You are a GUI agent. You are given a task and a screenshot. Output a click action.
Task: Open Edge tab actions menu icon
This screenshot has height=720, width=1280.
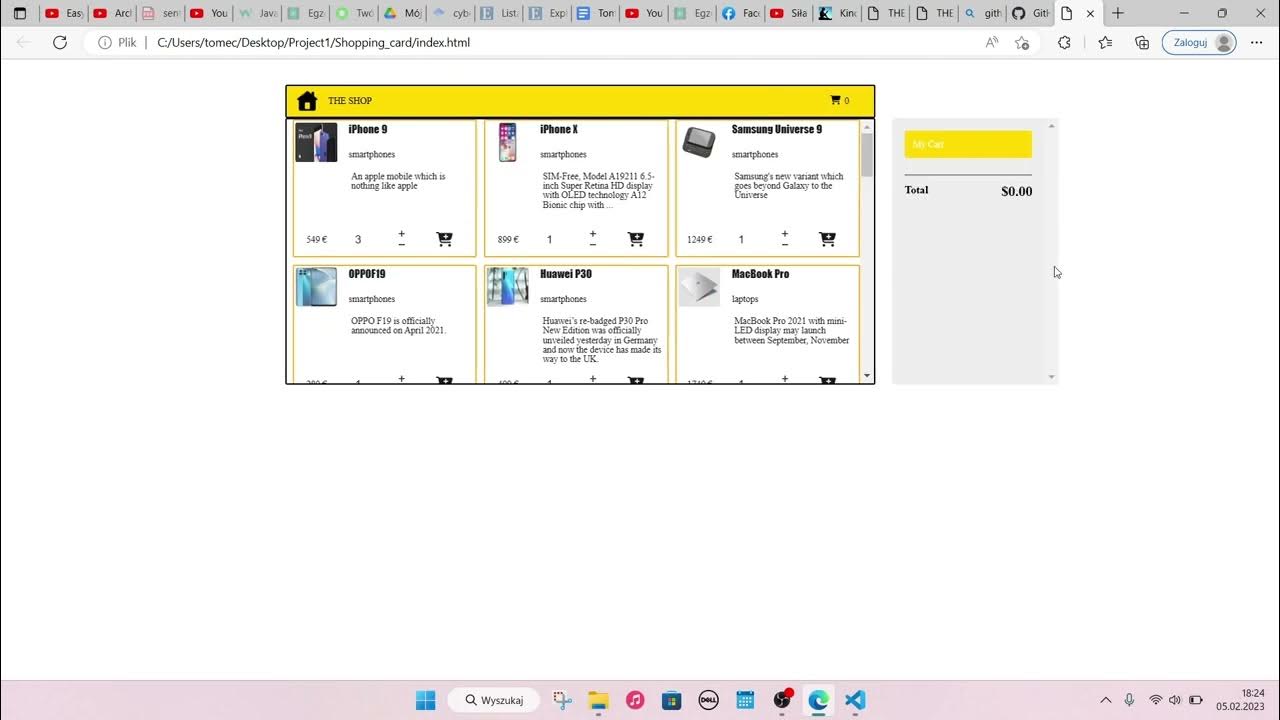pos(19,13)
